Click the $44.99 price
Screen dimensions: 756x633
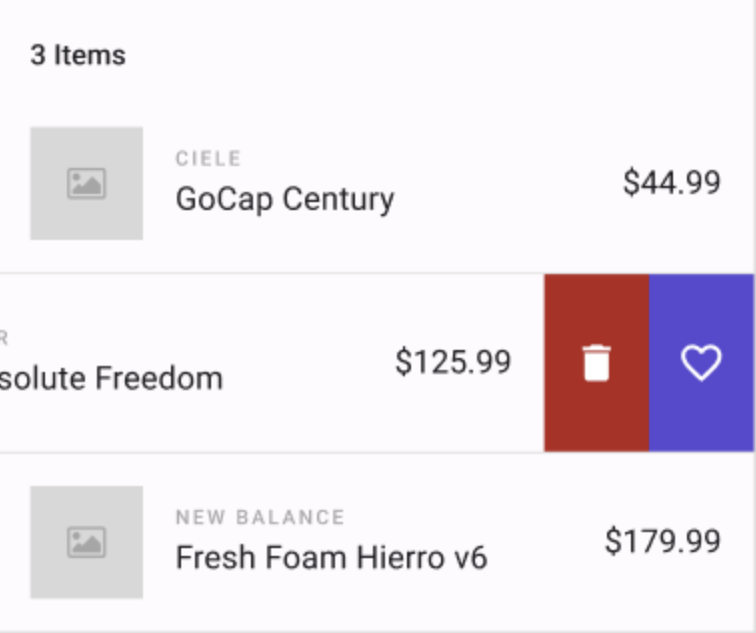click(671, 182)
